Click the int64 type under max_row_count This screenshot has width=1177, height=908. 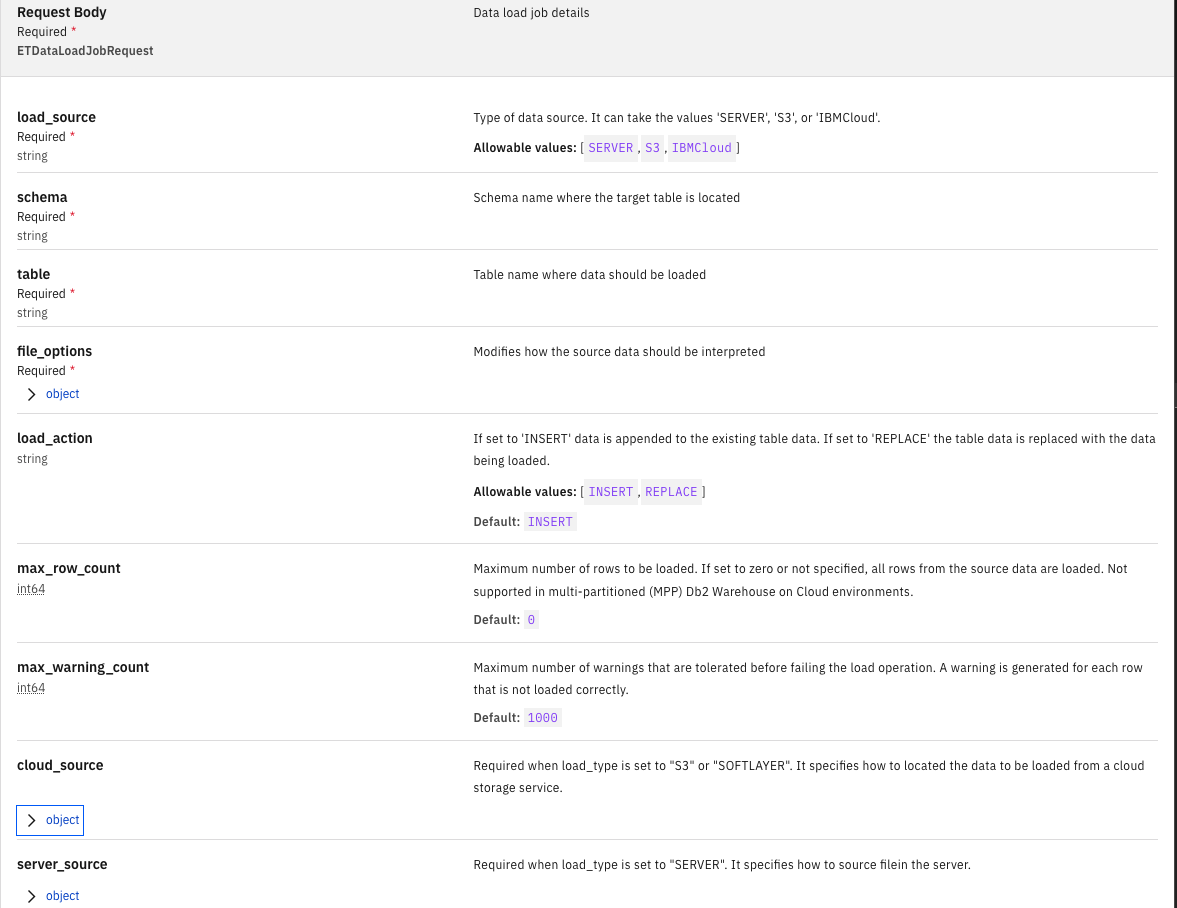coord(31,589)
